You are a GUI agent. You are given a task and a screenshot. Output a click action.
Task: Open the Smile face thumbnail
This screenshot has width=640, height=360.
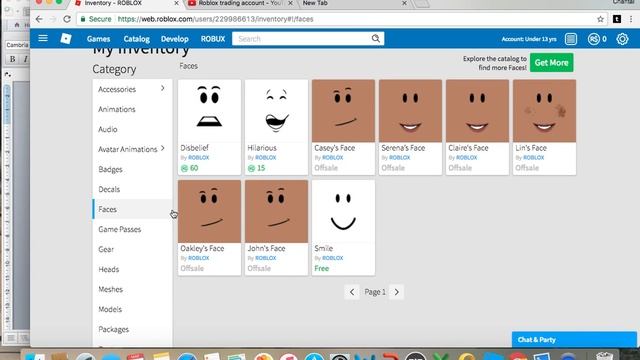343,211
